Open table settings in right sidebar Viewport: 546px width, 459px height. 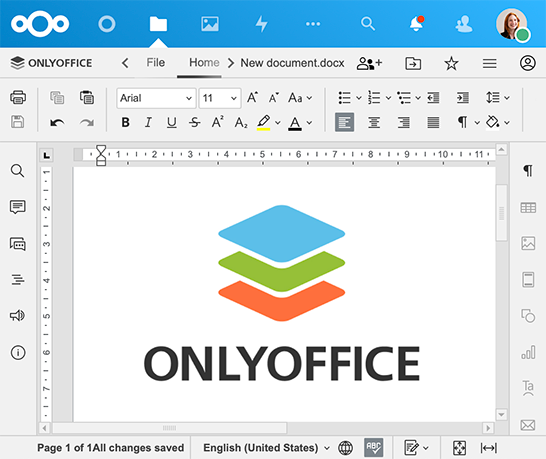pyautogui.click(x=528, y=208)
